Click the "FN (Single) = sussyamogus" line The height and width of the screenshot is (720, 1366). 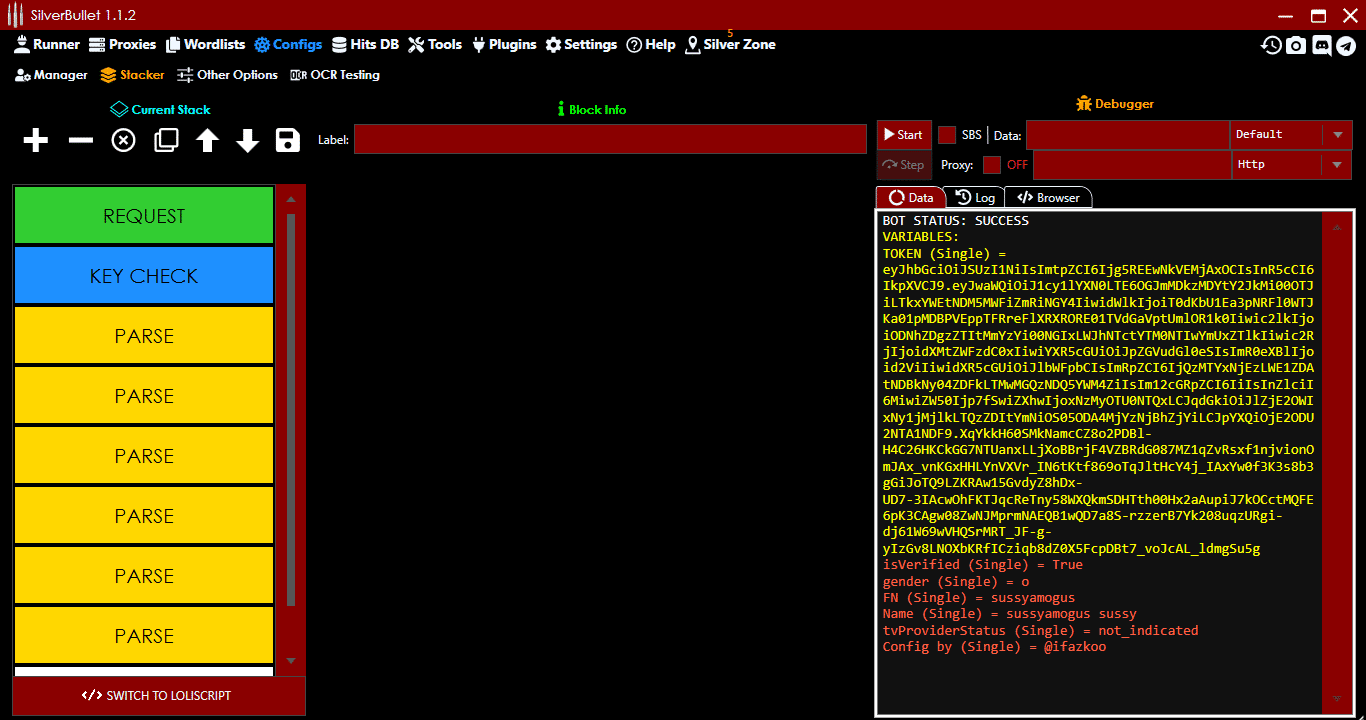click(978, 598)
